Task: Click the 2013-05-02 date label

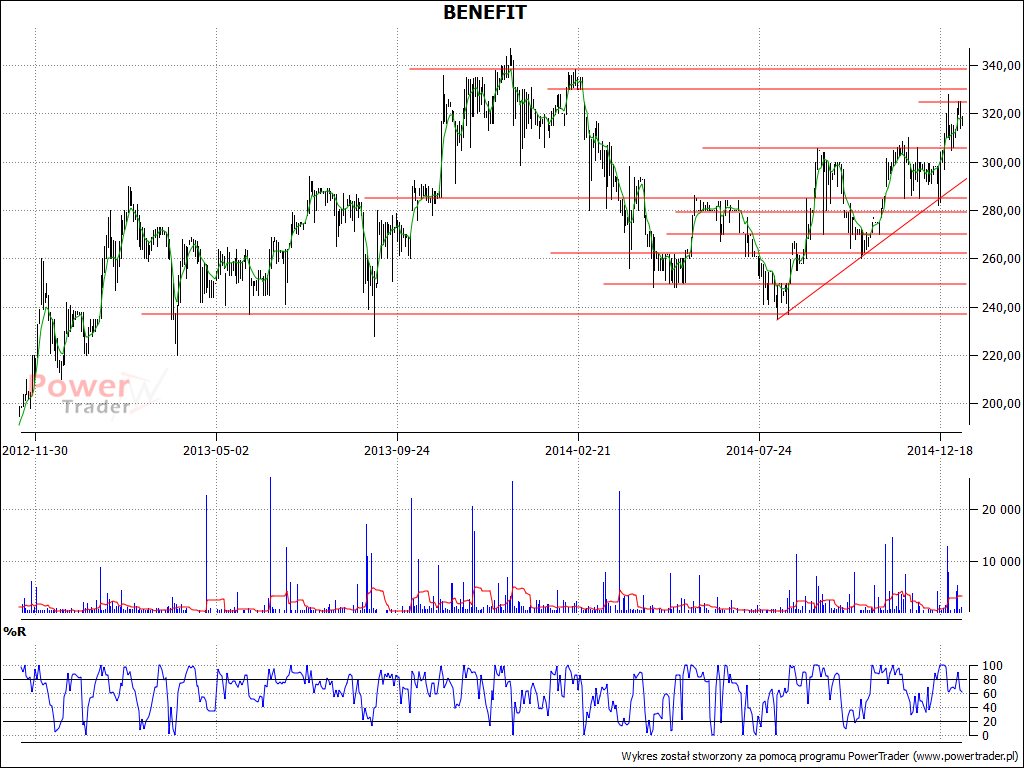Action: tap(216, 451)
